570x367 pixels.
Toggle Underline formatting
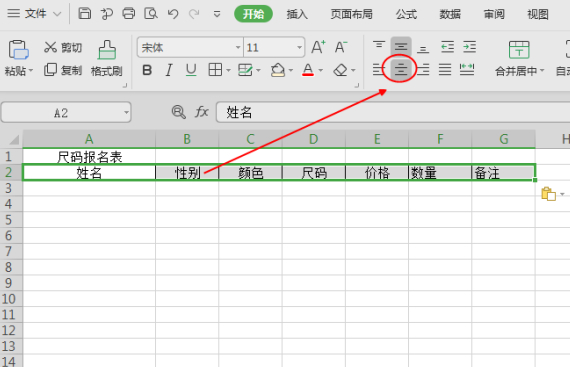(191, 70)
